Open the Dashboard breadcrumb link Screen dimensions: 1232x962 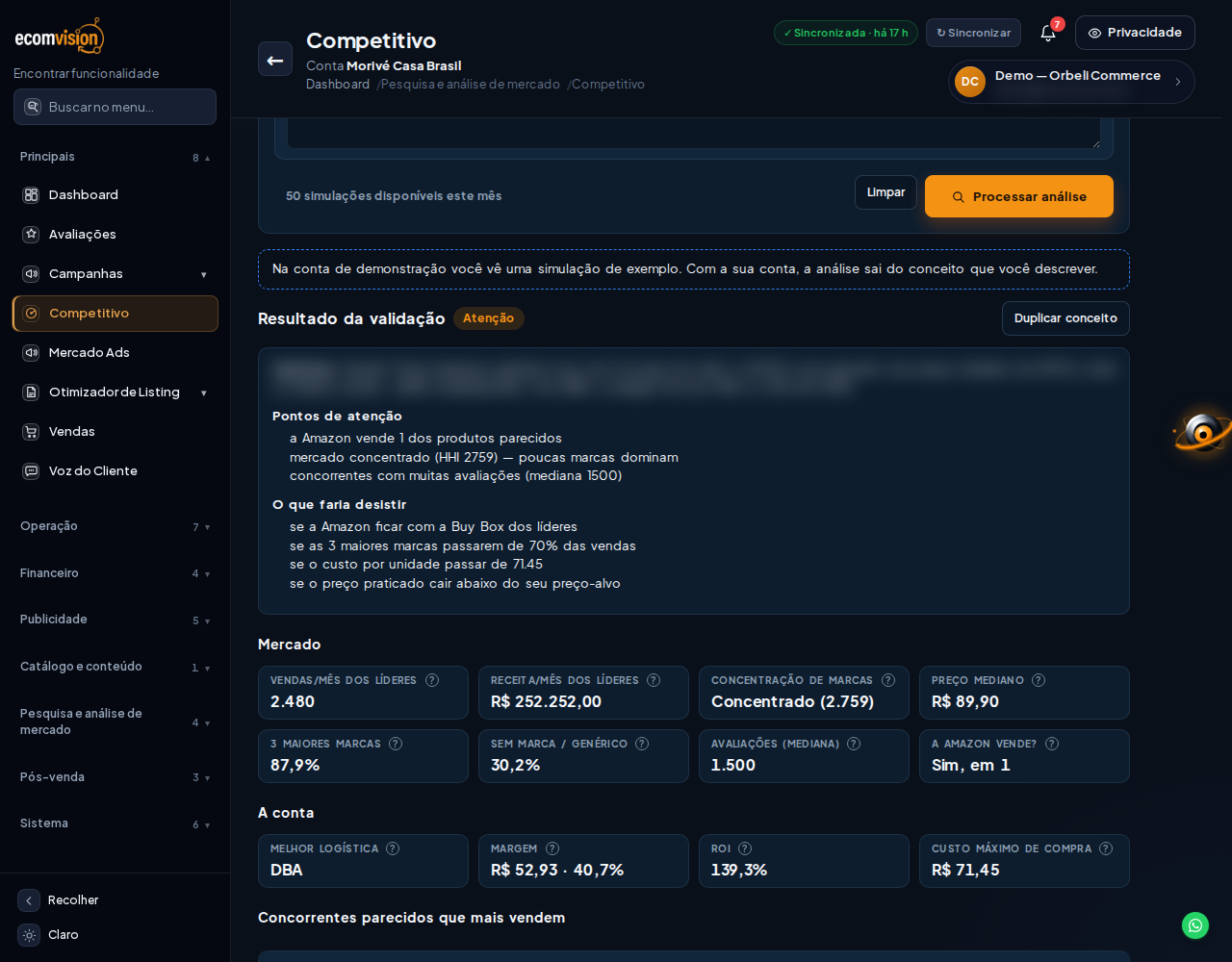[x=338, y=85]
